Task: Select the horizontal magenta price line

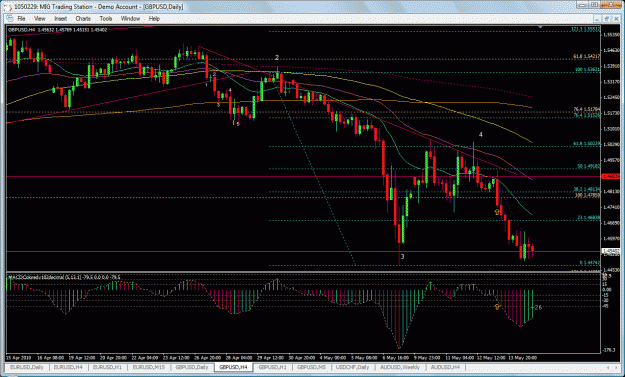Action: [303, 176]
